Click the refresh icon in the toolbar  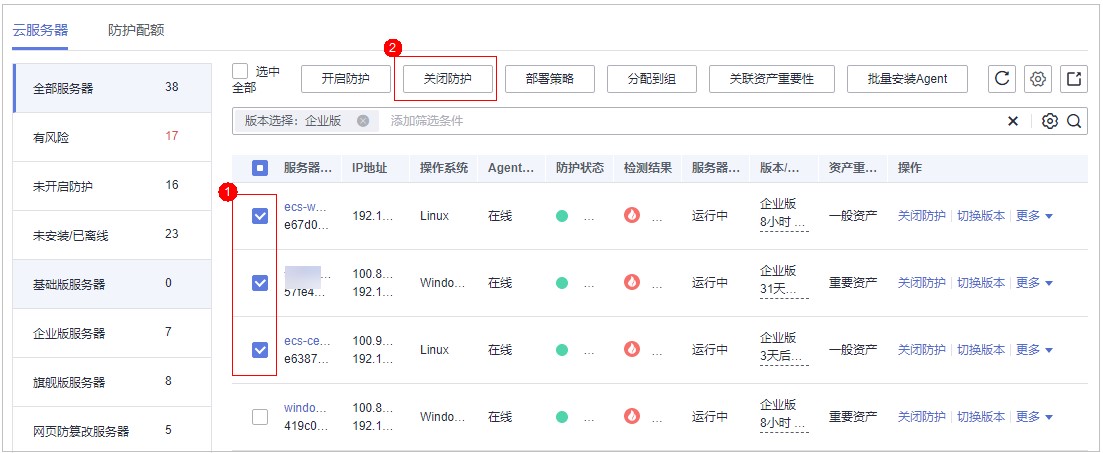[1003, 79]
